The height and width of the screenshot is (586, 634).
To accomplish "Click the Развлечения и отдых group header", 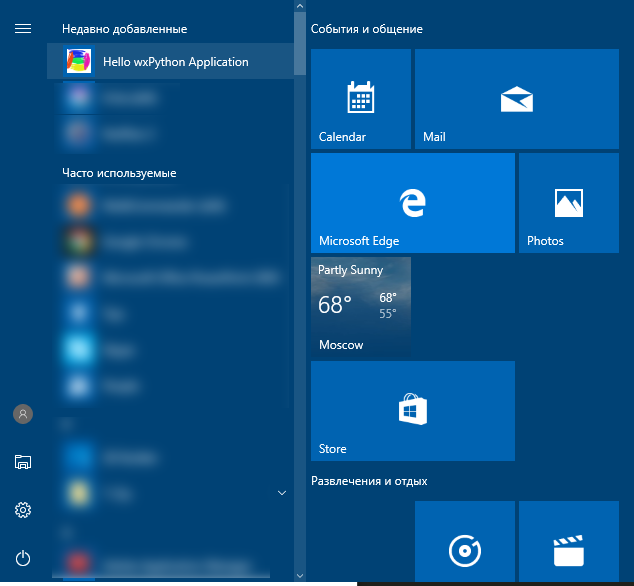I will [369, 481].
